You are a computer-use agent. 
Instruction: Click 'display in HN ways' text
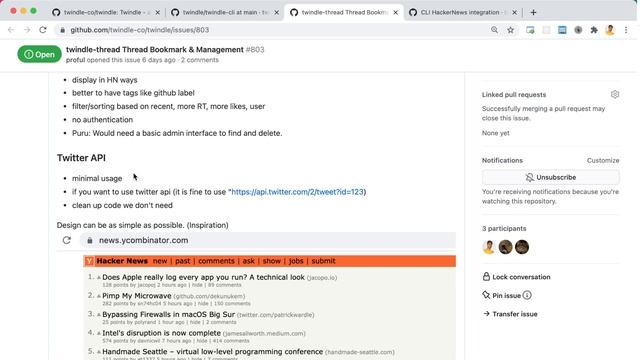tap(104, 80)
